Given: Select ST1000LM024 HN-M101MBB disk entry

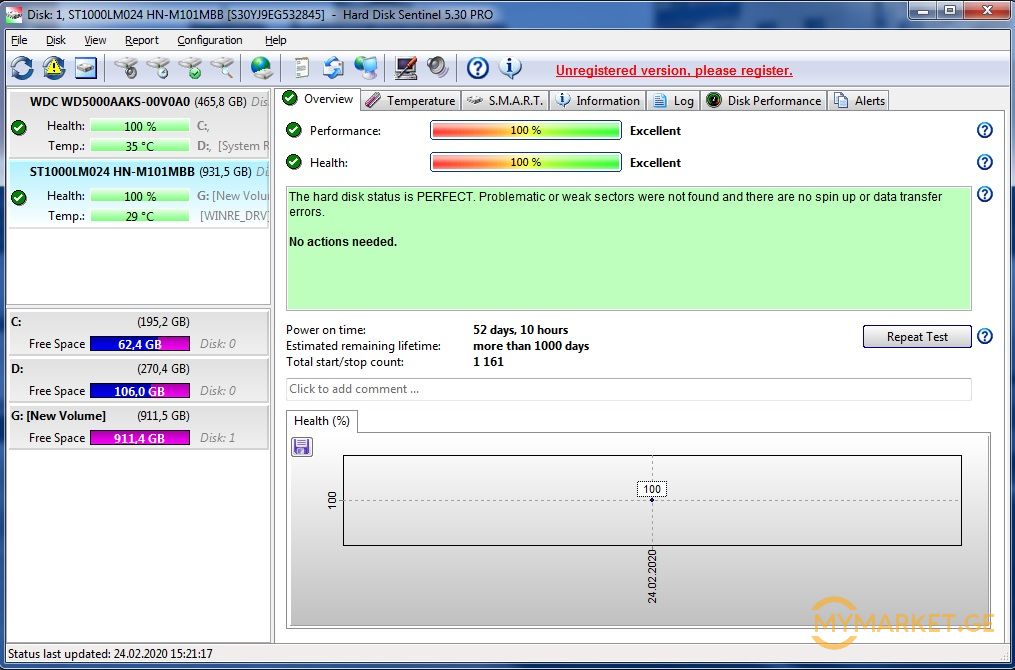Looking at the screenshot, I should [139, 193].
